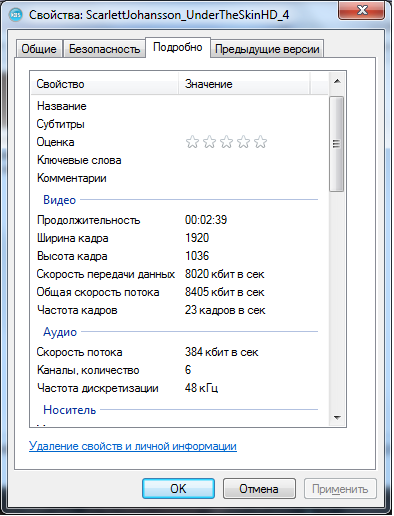
Task: Set rating to four stars
Action: tap(243, 142)
